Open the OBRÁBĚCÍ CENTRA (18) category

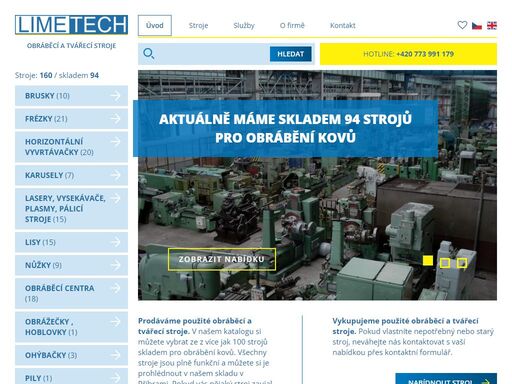[71, 293]
